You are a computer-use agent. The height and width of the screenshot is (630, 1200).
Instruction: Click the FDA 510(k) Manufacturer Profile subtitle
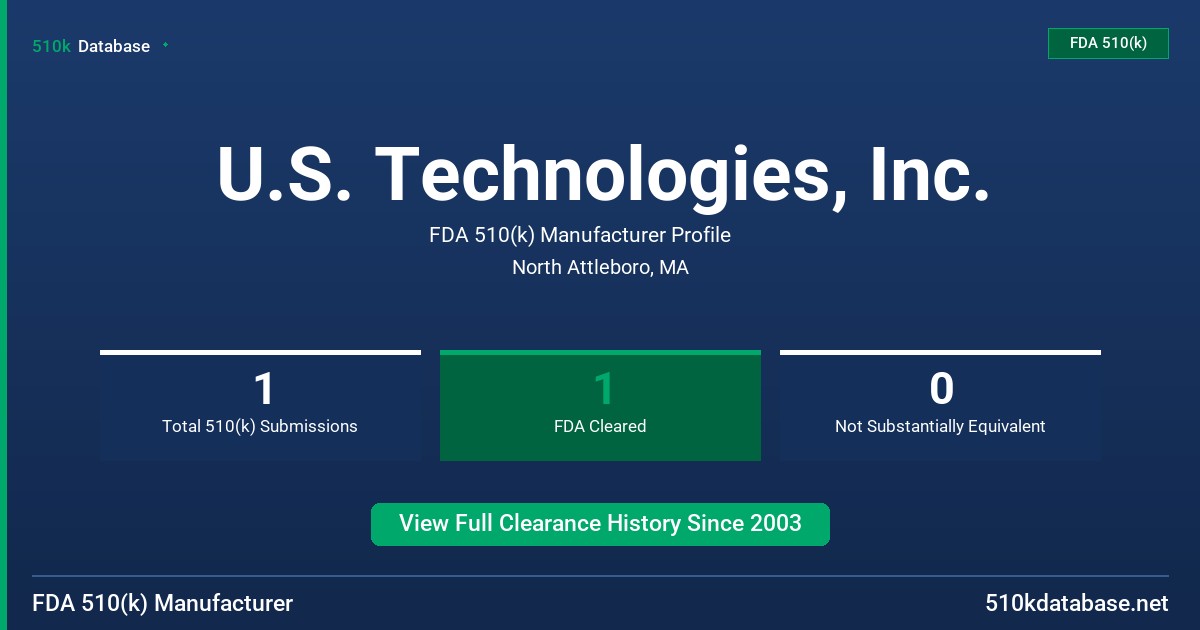(x=580, y=235)
